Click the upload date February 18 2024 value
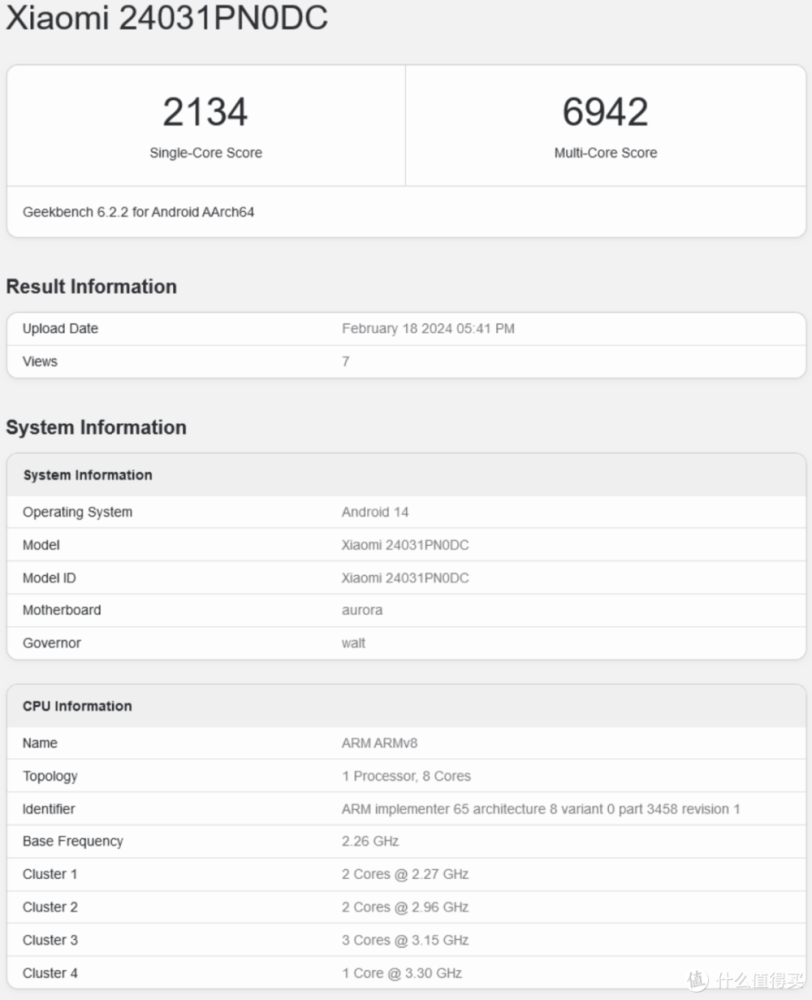This screenshot has width=812, height=1000. tap(428, 328)
